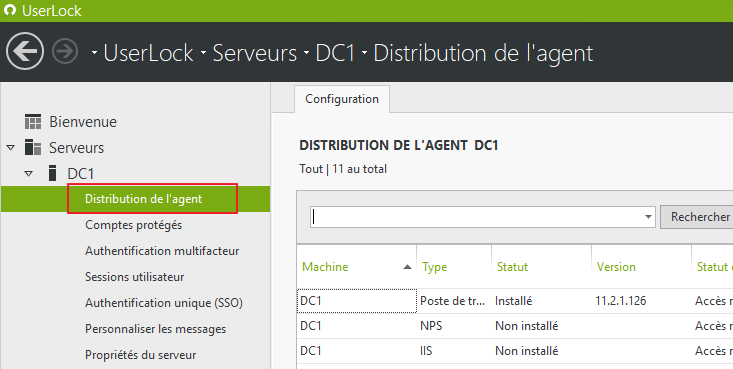Open the breadcrumb dropdown before Serveurs
This screenshot has height=369, width=733.
203,53
